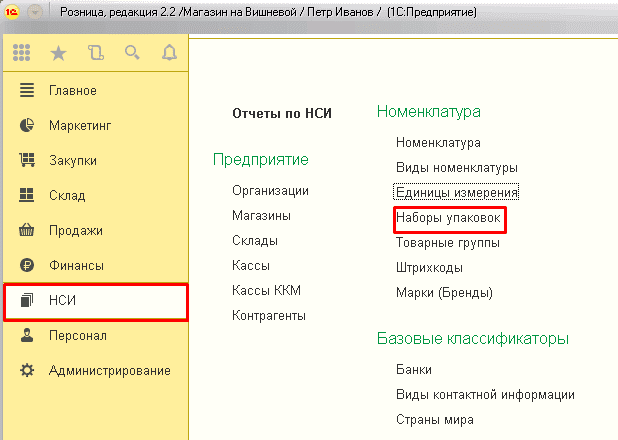The width and height of the screenshot is (618, 440).
Task: Click the 1C application logo icon
Action: point(13,13)
